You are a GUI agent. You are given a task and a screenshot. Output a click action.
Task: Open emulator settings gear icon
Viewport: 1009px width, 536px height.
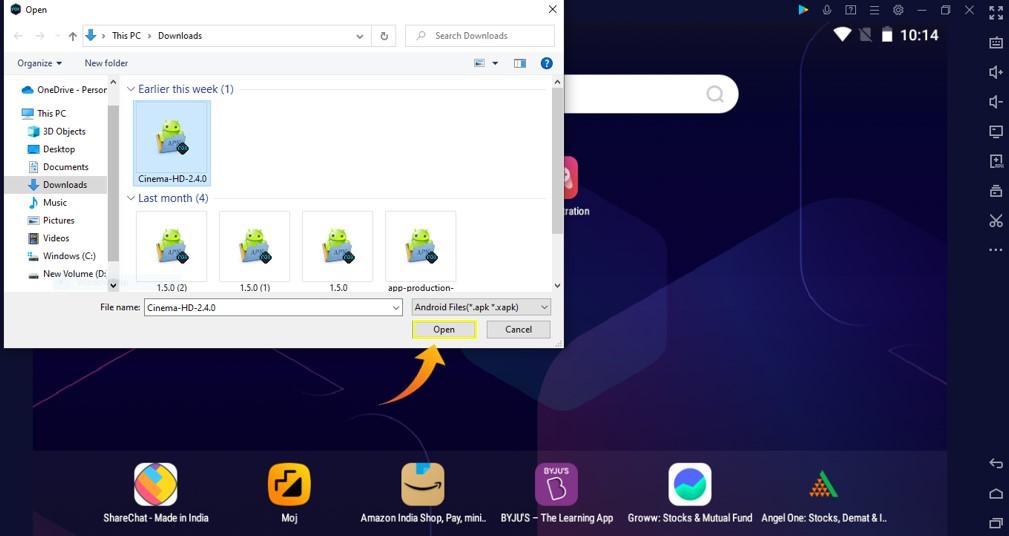point(898,10)
